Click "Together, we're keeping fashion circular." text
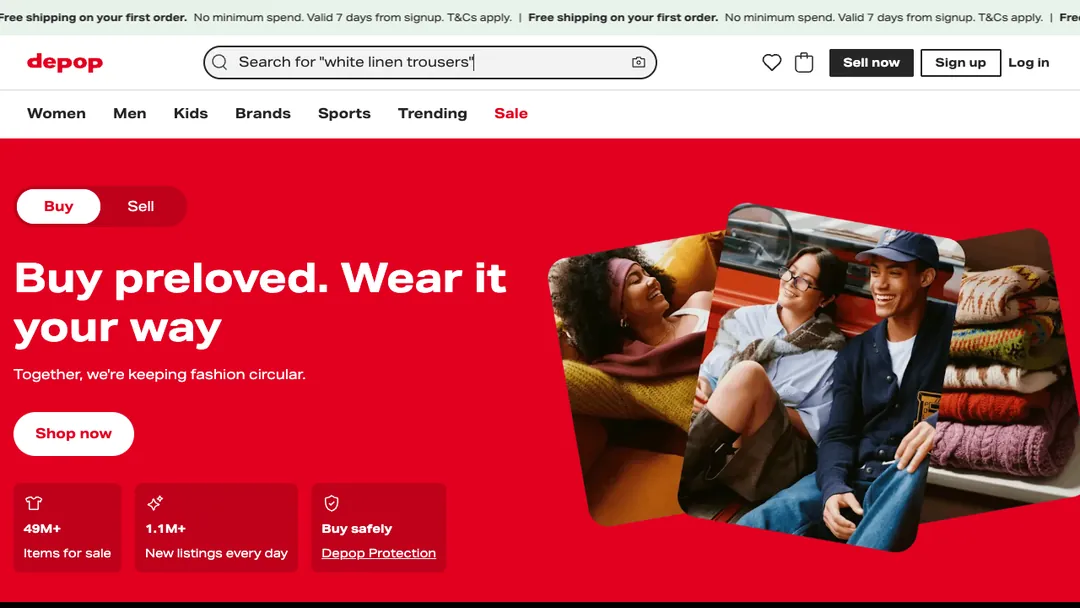Screen dimensions: 1080x608 [160, 375]
